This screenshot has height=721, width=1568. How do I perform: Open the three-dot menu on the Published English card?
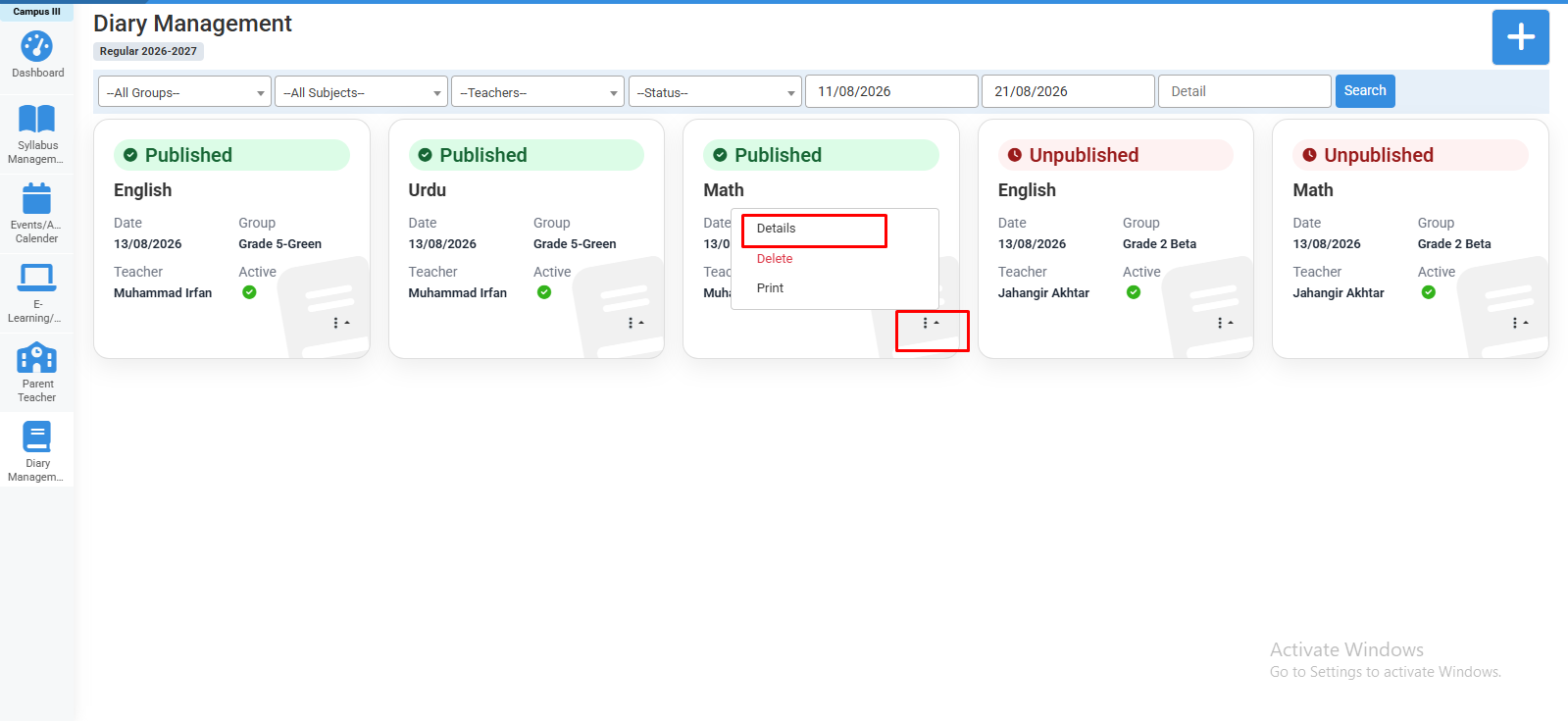coord(340,323)
